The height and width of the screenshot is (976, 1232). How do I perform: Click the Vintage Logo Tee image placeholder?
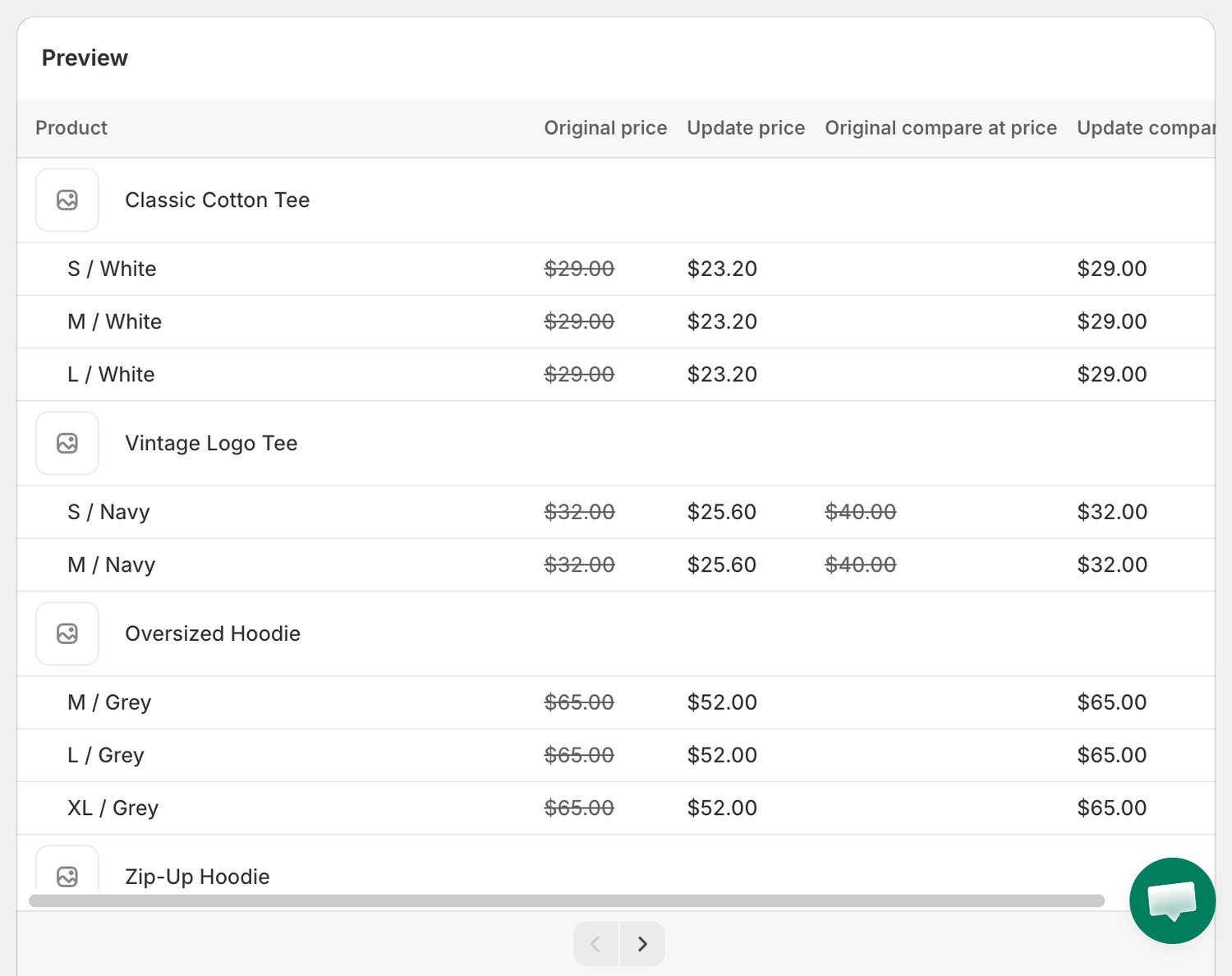[67, 444]
